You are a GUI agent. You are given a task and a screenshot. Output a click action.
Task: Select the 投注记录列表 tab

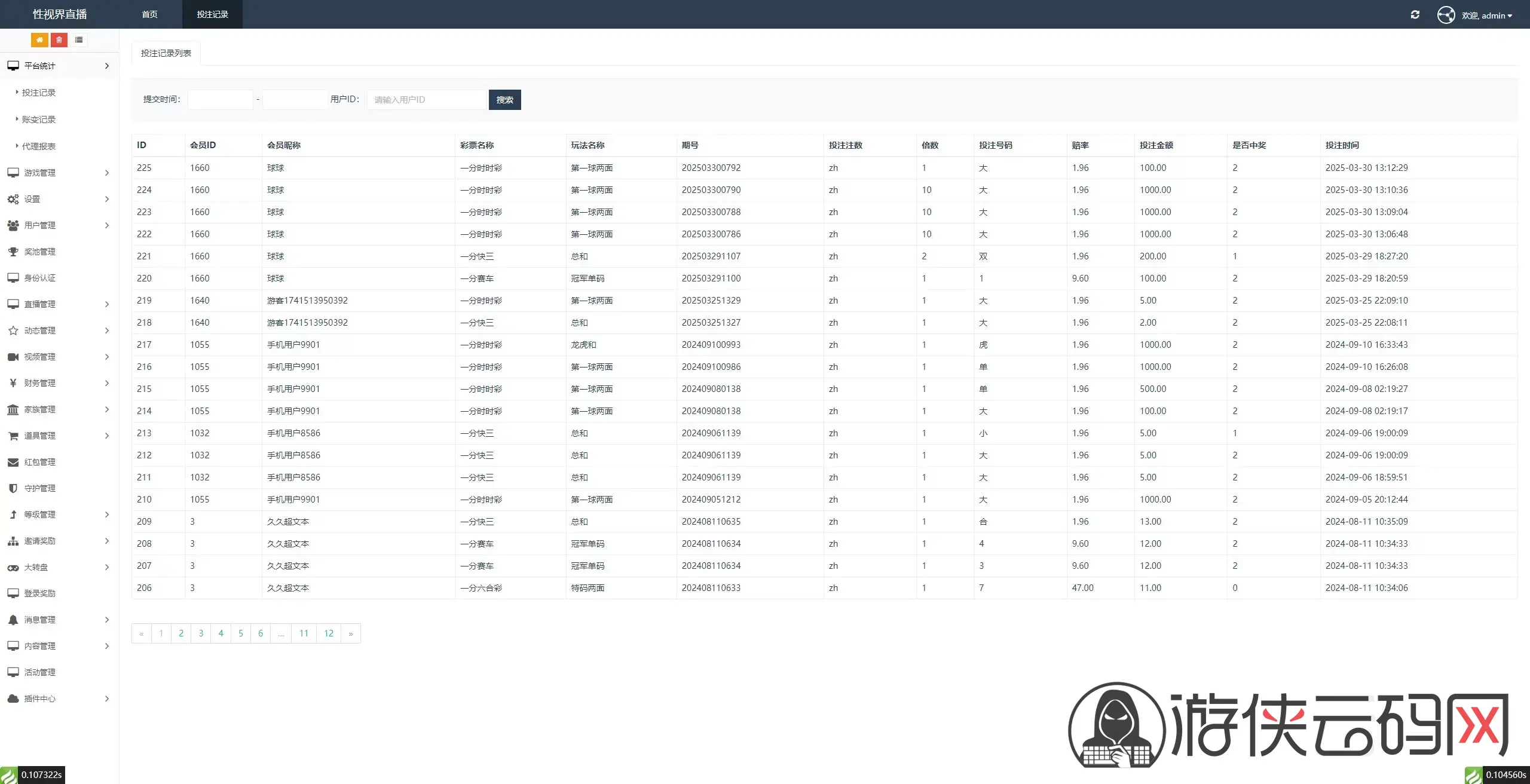[166, 53]
